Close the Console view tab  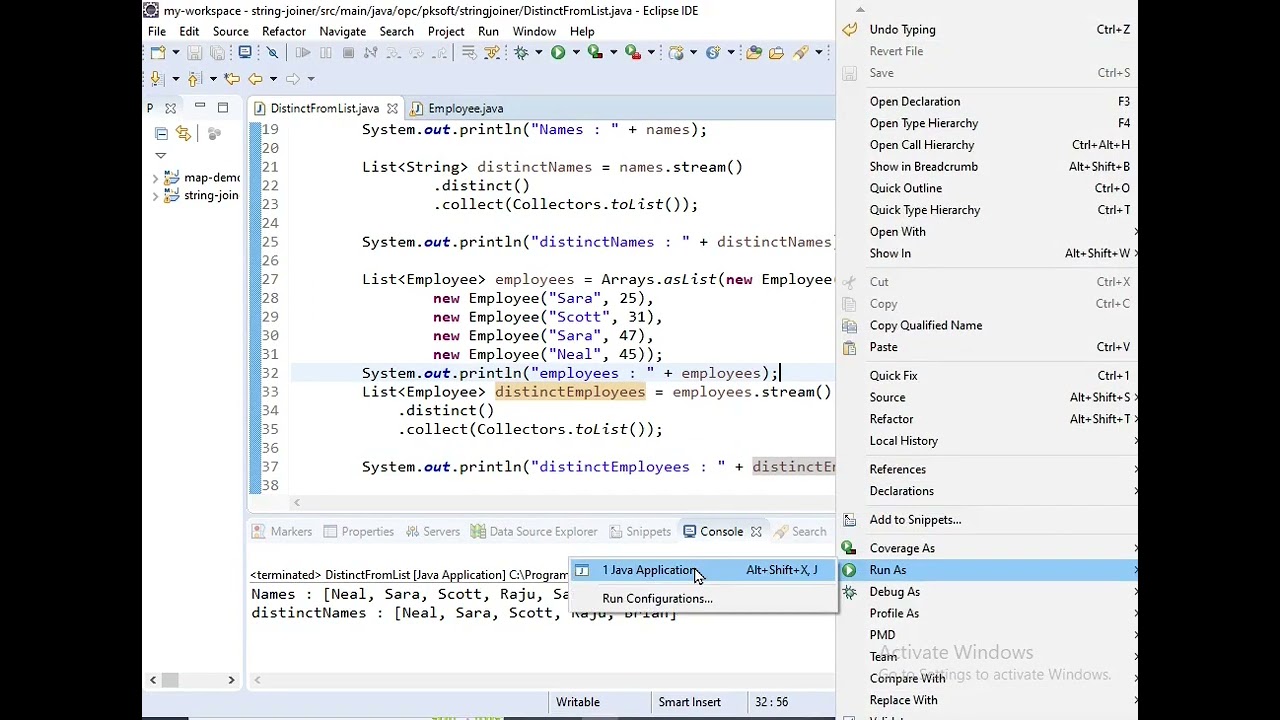[x=756, y=532]
